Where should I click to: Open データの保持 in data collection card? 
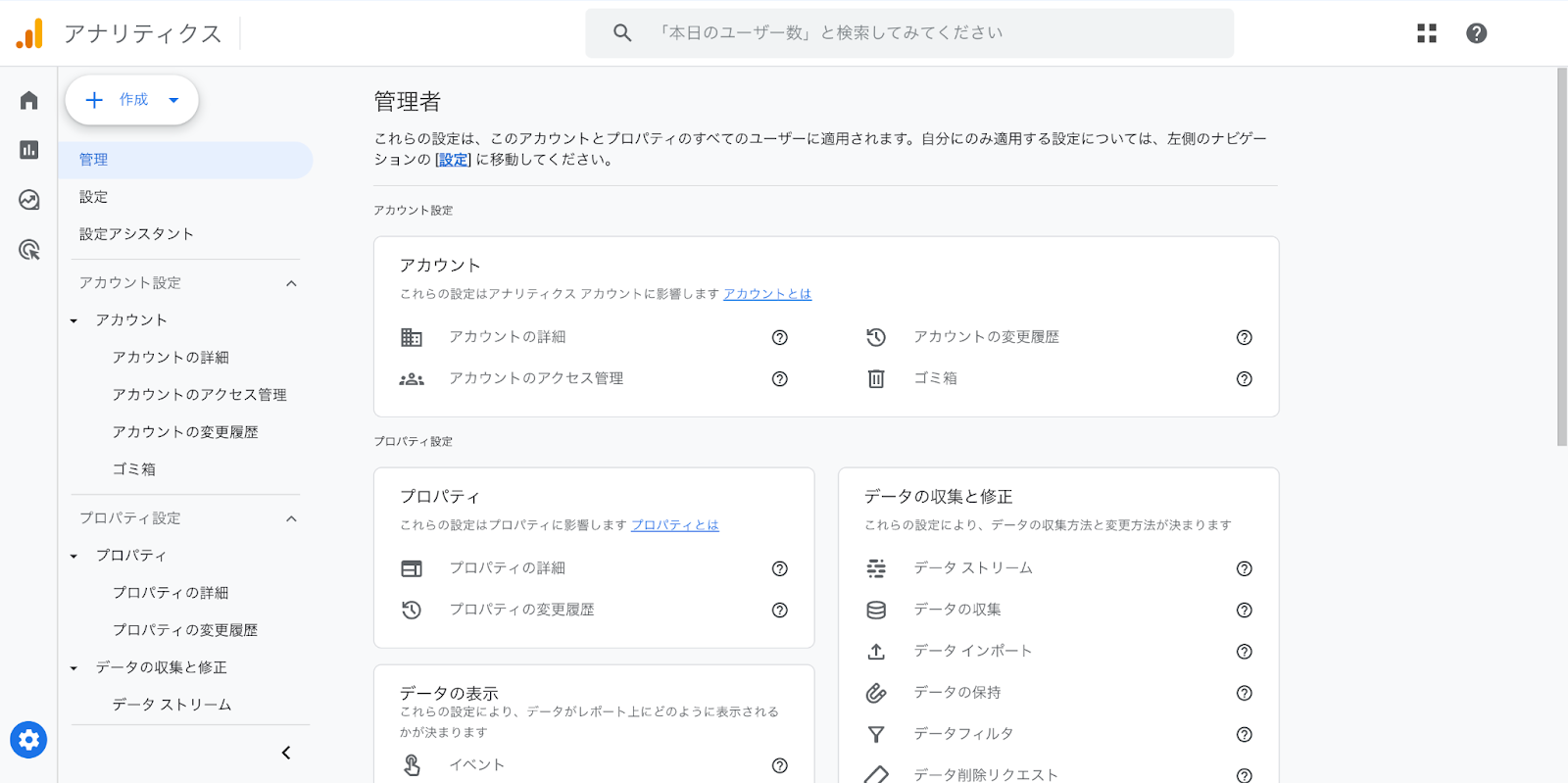(x=957, y=693)
